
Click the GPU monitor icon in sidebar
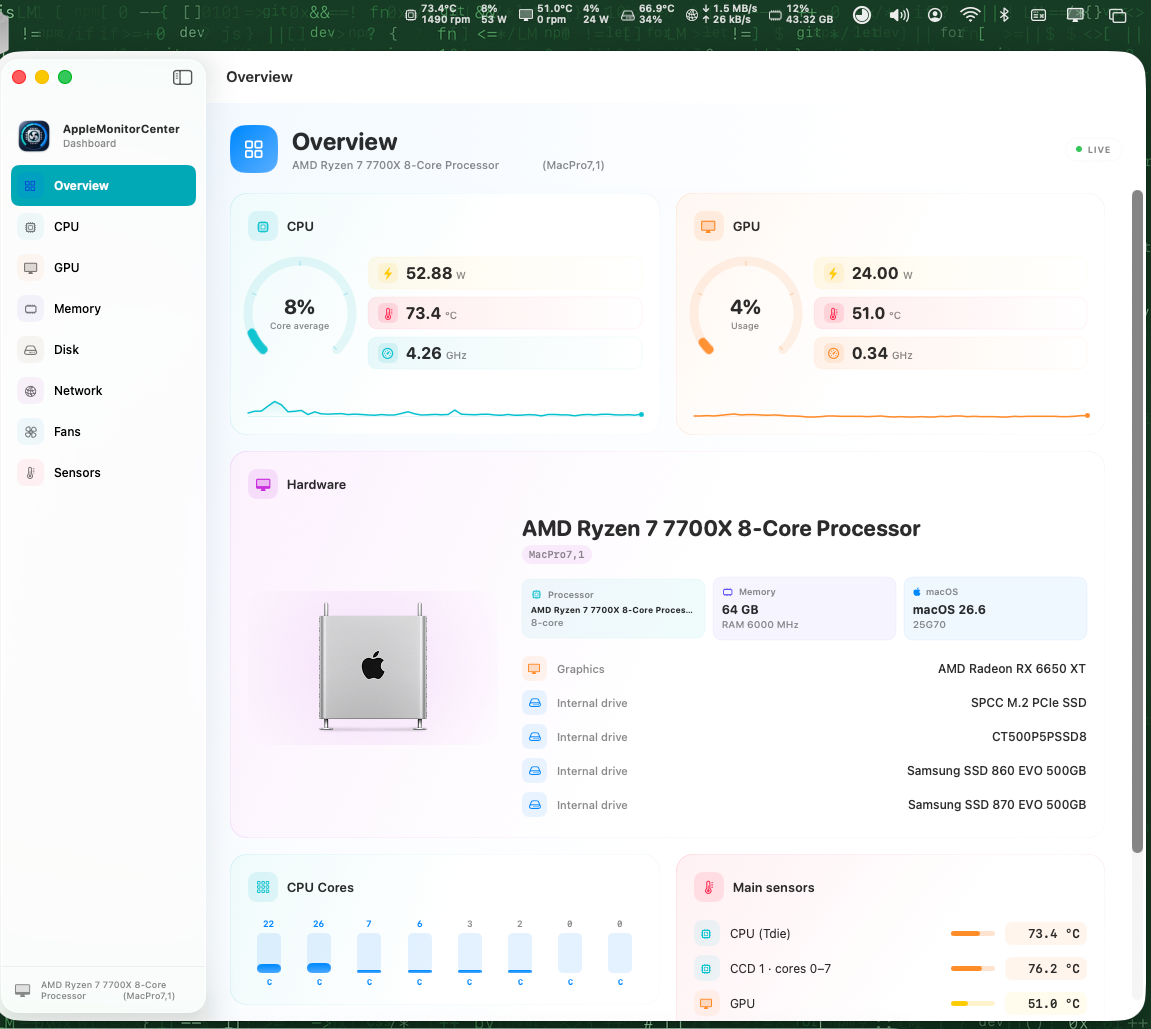(x=30, y=268)
